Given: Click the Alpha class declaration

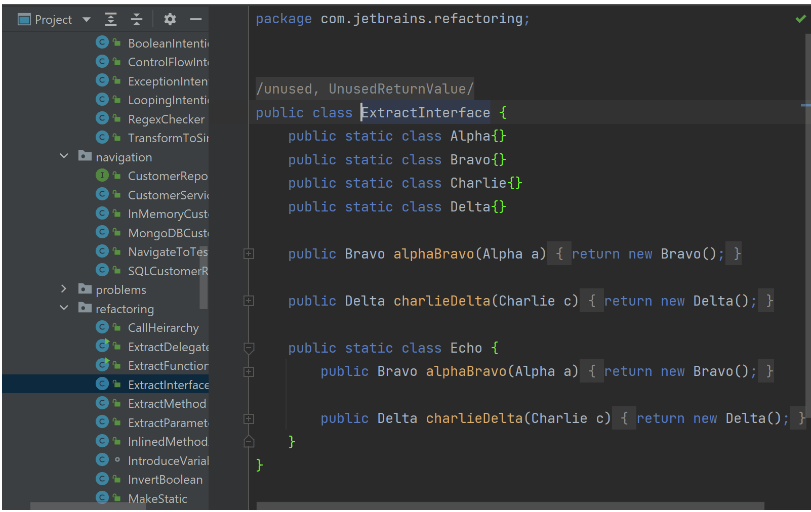Looking at the screenshot, I should click(x=397, y=136).
